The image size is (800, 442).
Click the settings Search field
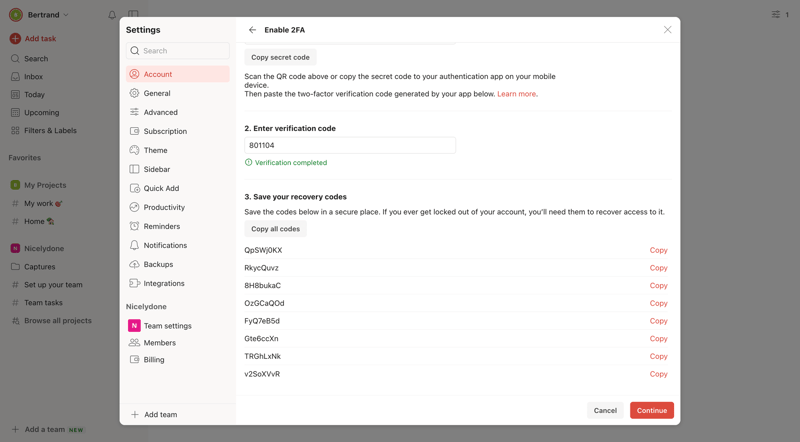[x=178, y=51]
